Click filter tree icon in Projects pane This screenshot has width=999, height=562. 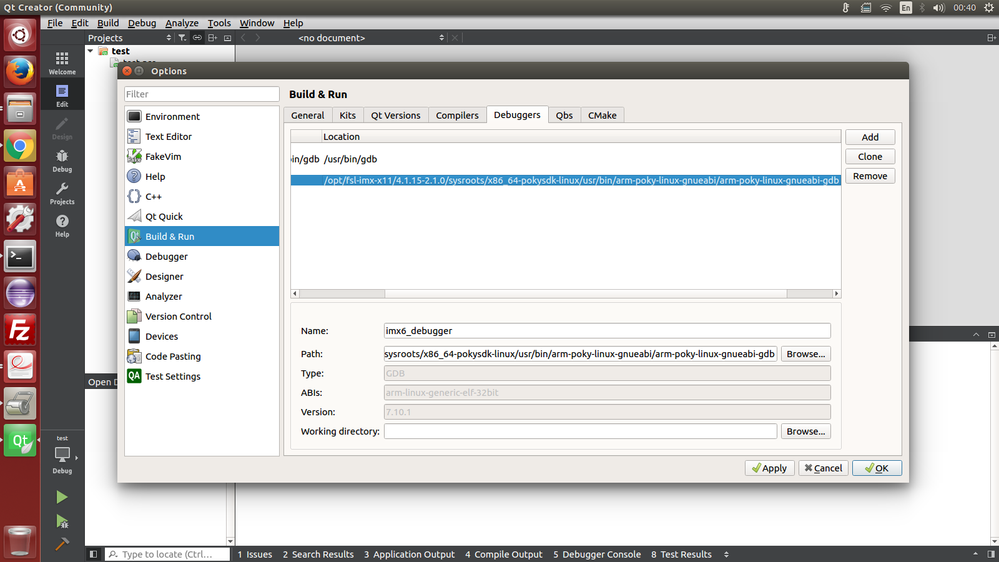pos(182,38)
